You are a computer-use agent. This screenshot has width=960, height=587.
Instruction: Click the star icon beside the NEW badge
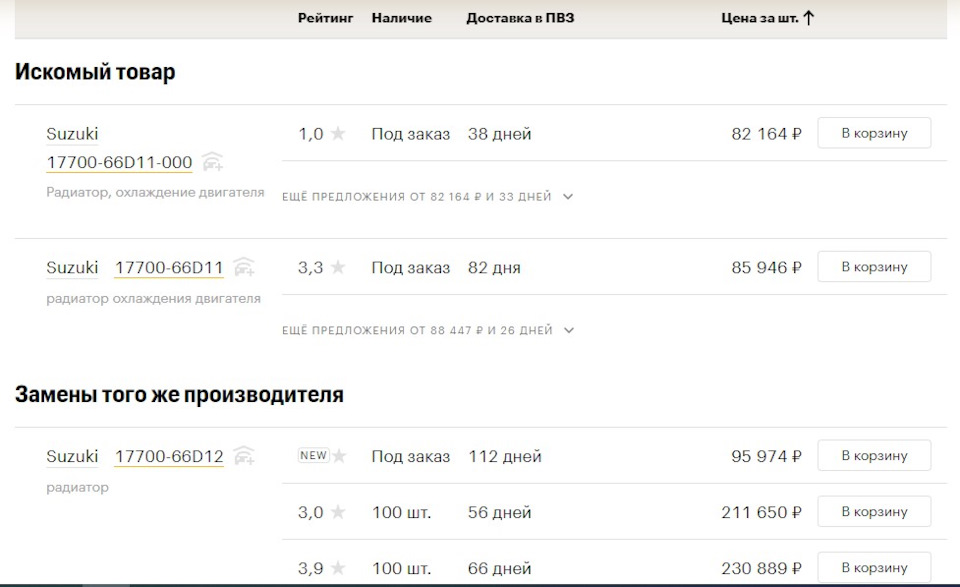[341, 455]
